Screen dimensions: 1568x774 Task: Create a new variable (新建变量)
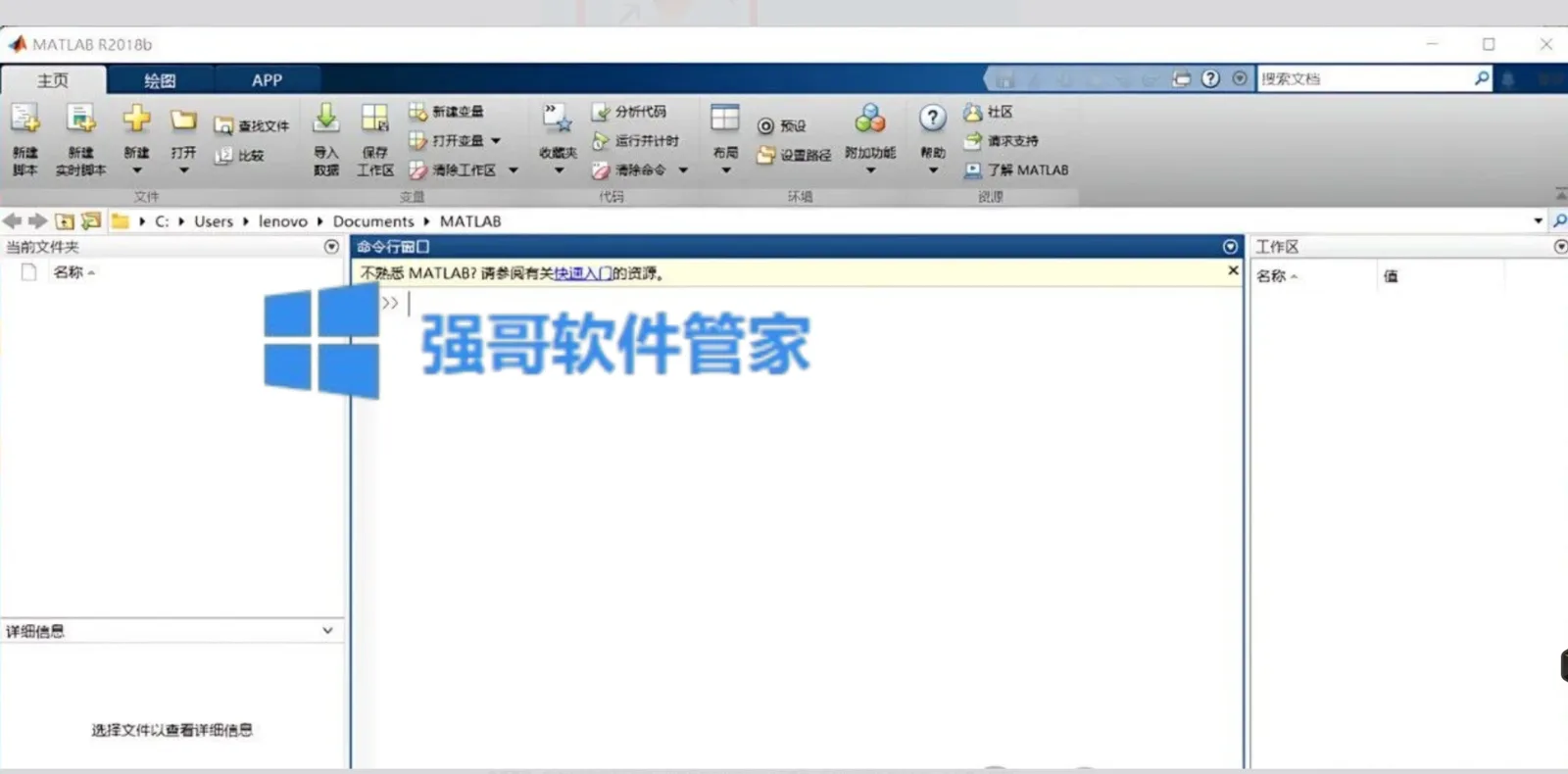pos(446,112)
